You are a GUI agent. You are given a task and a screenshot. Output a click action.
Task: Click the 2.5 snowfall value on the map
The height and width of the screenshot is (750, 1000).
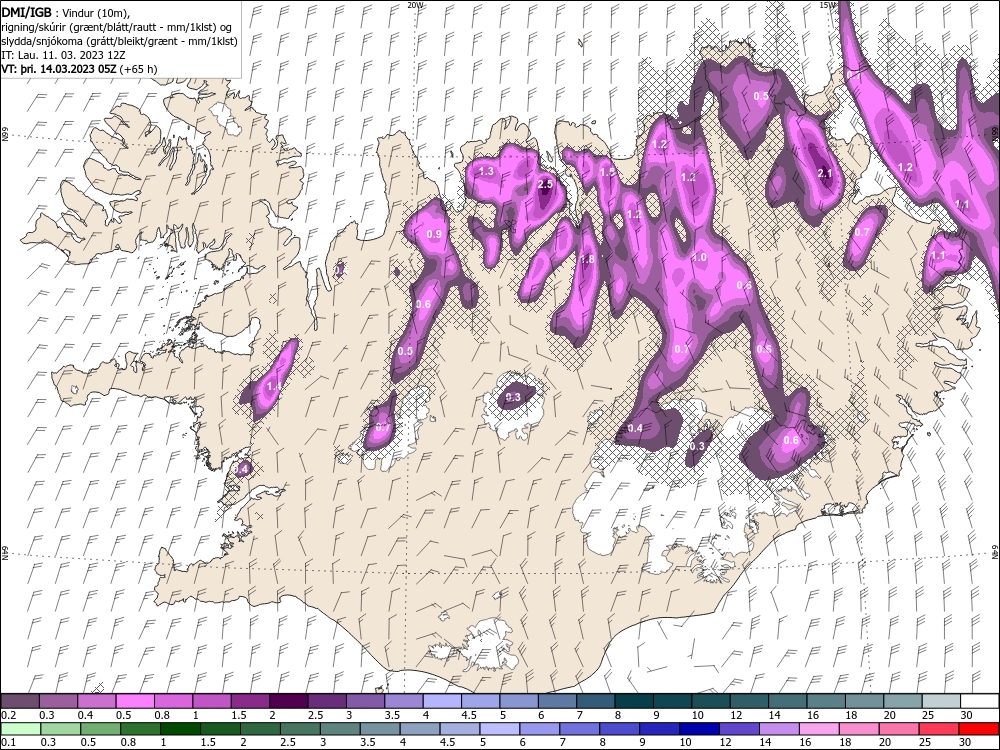pos(545,184)
